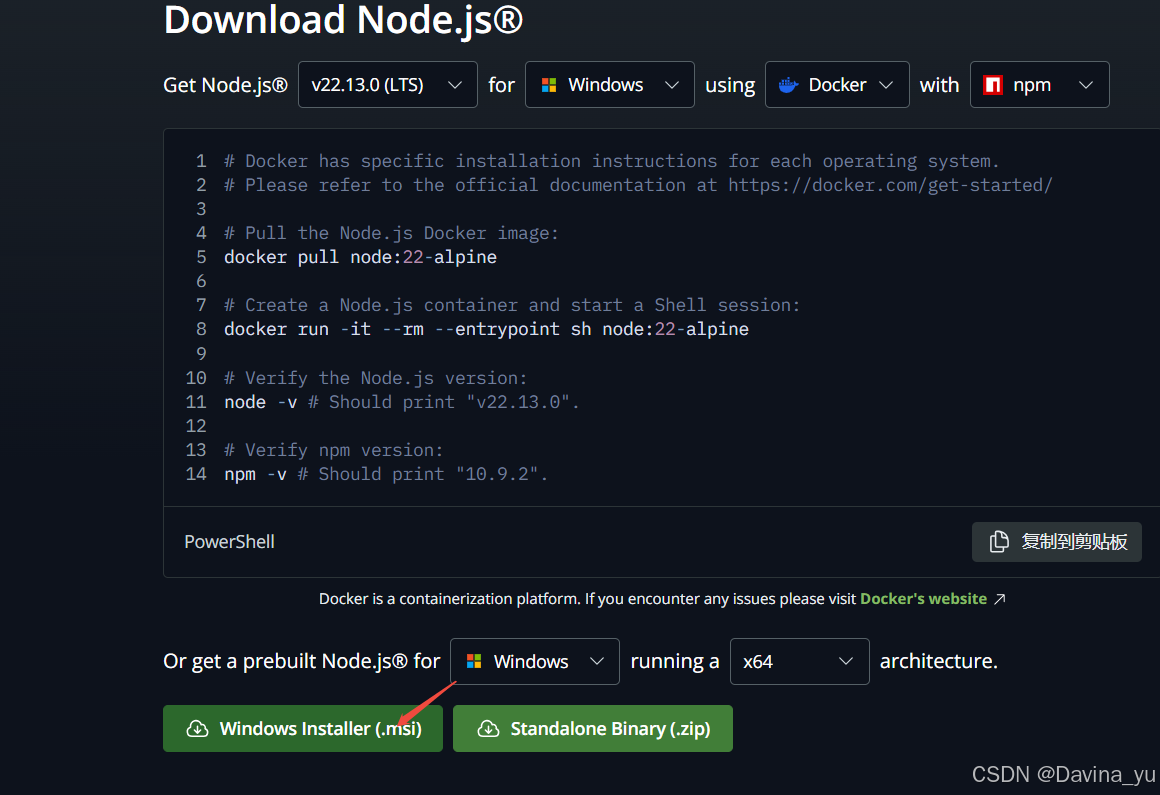The image size is (1160, 795).
Task: Open the prebuilt Windows platform dropdown
Action: tap(534, 661)
